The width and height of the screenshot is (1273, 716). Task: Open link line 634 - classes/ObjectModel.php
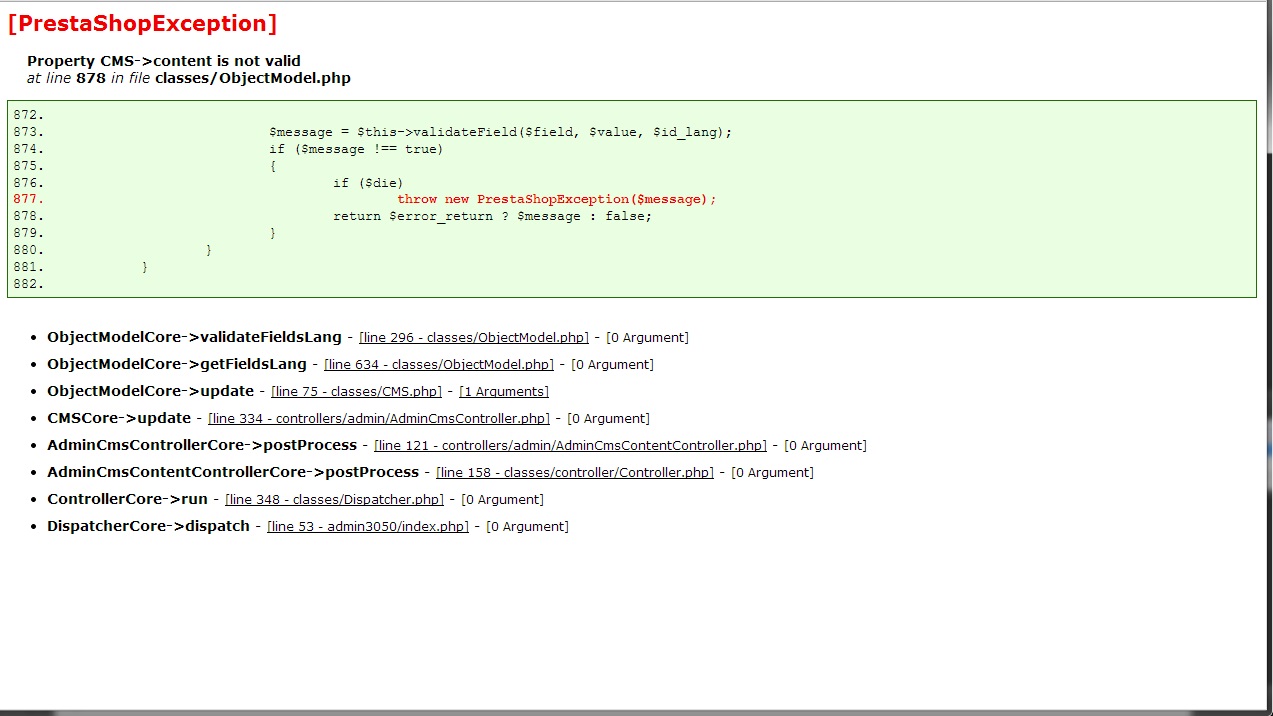439,365
